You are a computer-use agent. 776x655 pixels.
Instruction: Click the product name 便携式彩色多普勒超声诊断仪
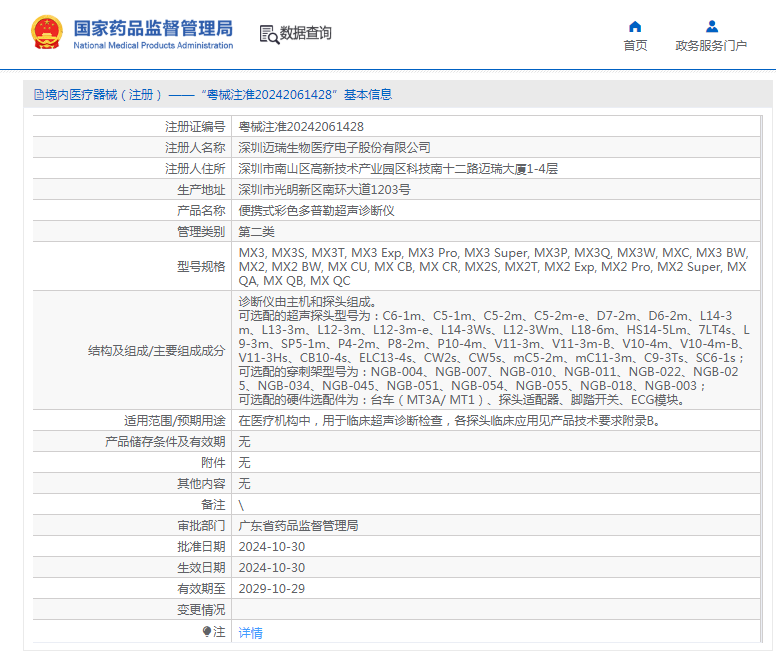(x=316, y=211)
